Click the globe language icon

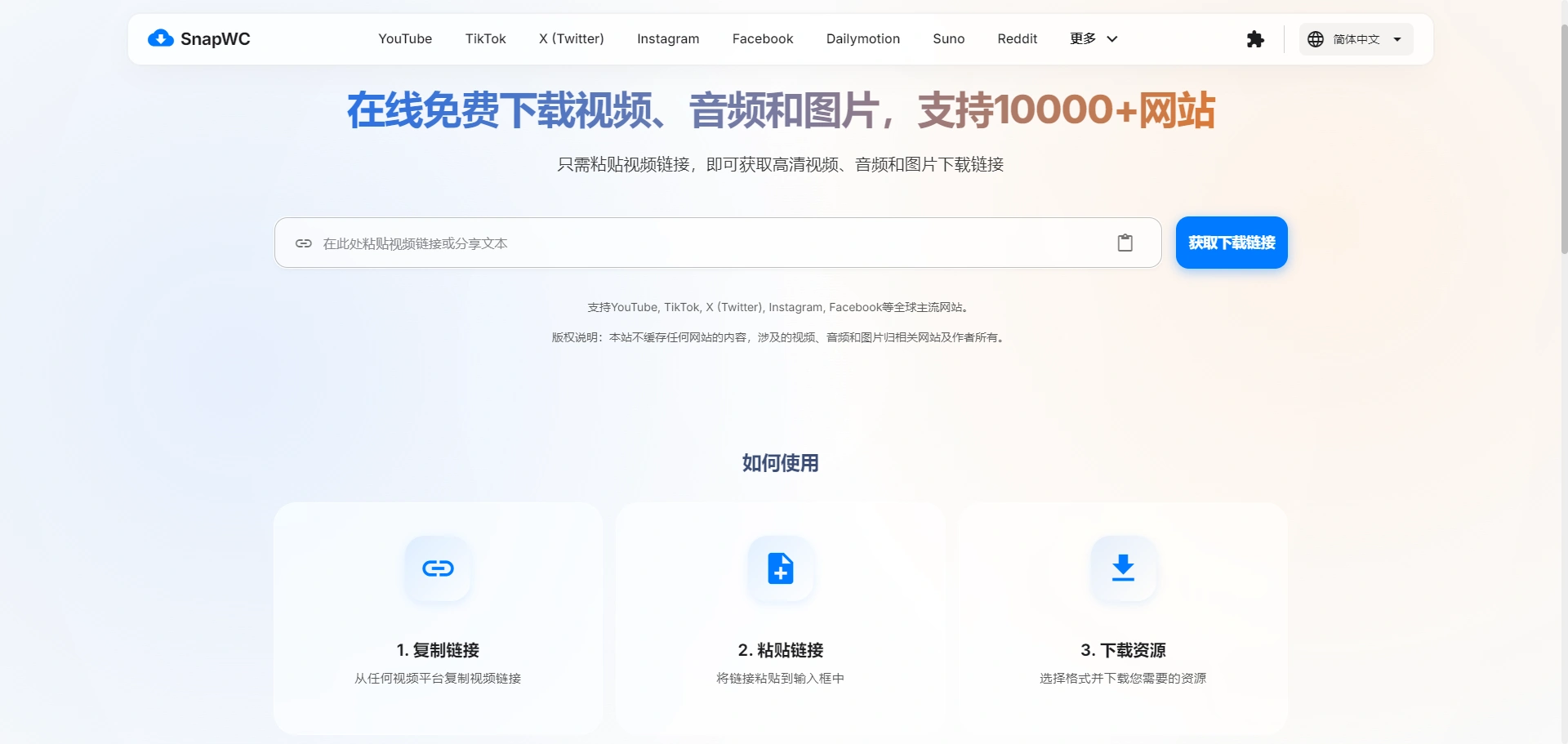pyautogui.click(x=1315, y=38)
